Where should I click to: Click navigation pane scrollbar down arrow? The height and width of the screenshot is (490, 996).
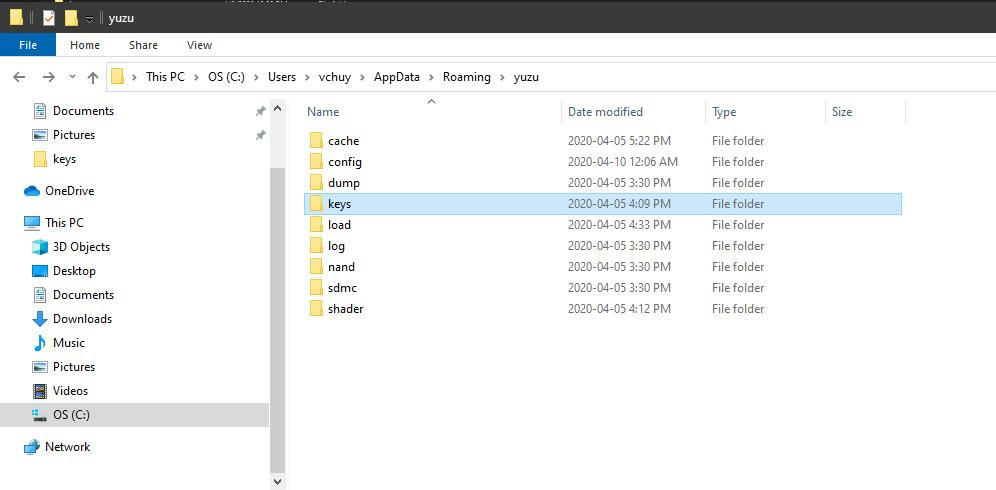278,481
